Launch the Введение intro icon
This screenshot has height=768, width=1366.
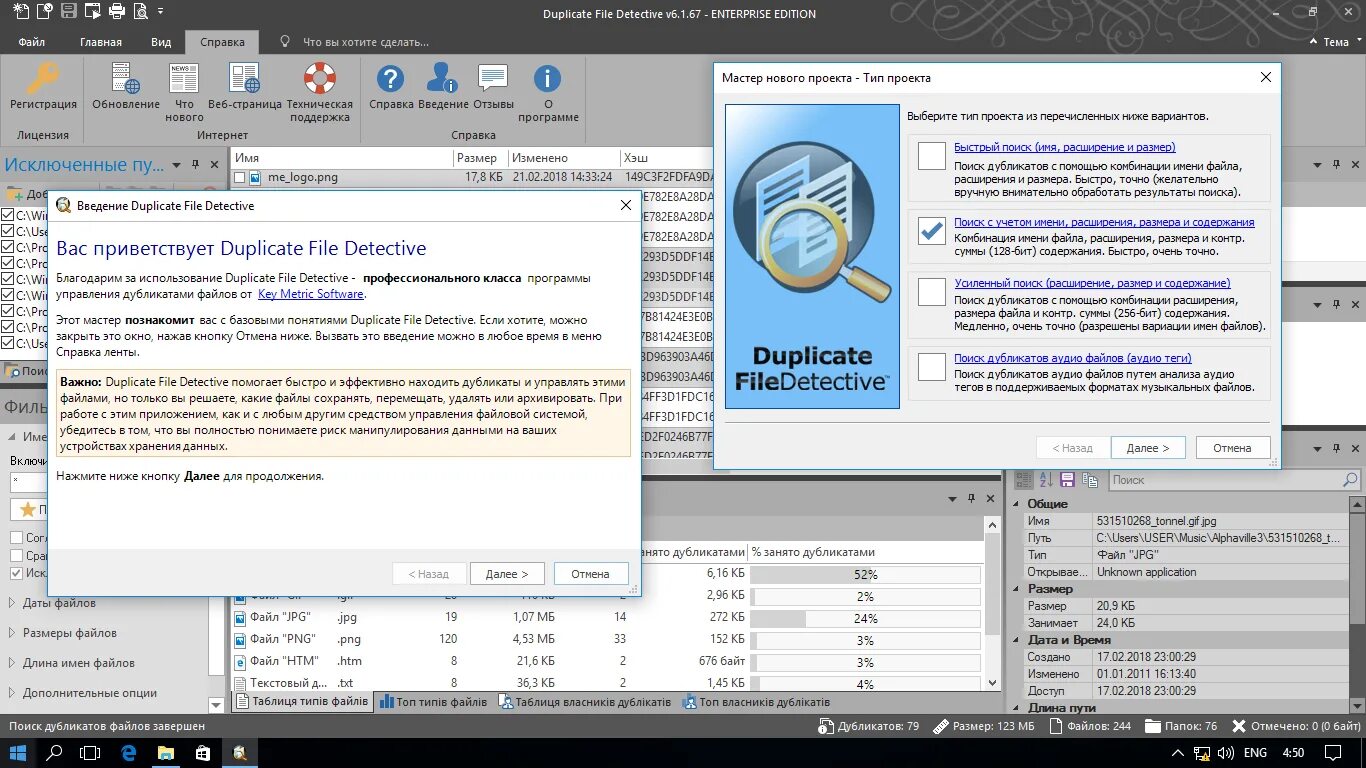[442, 79]
